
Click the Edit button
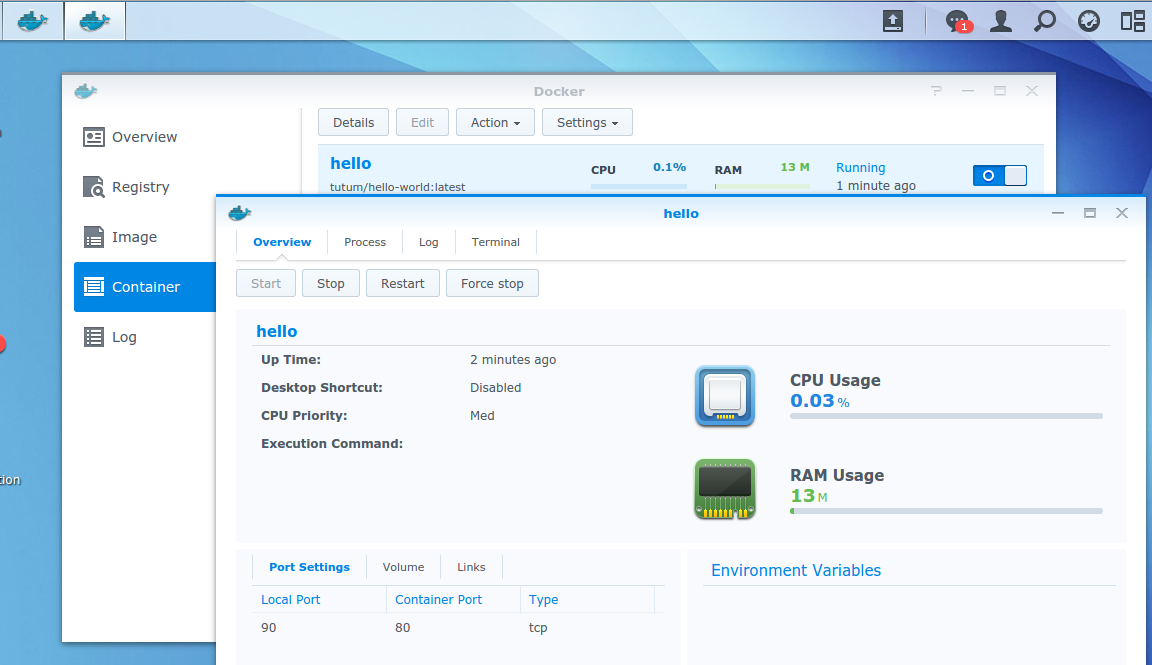pos(422,123)
